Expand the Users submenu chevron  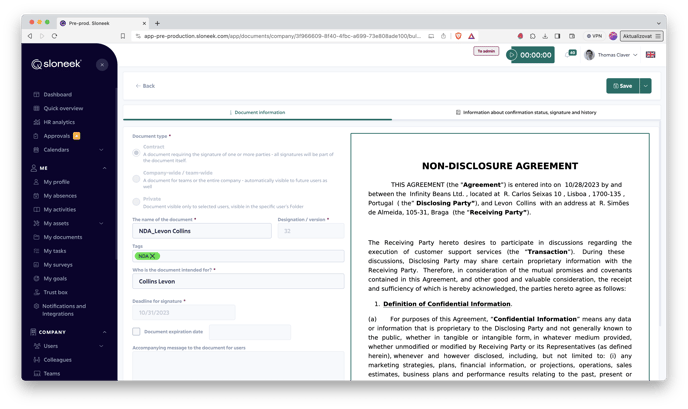[x=101, y=346]
